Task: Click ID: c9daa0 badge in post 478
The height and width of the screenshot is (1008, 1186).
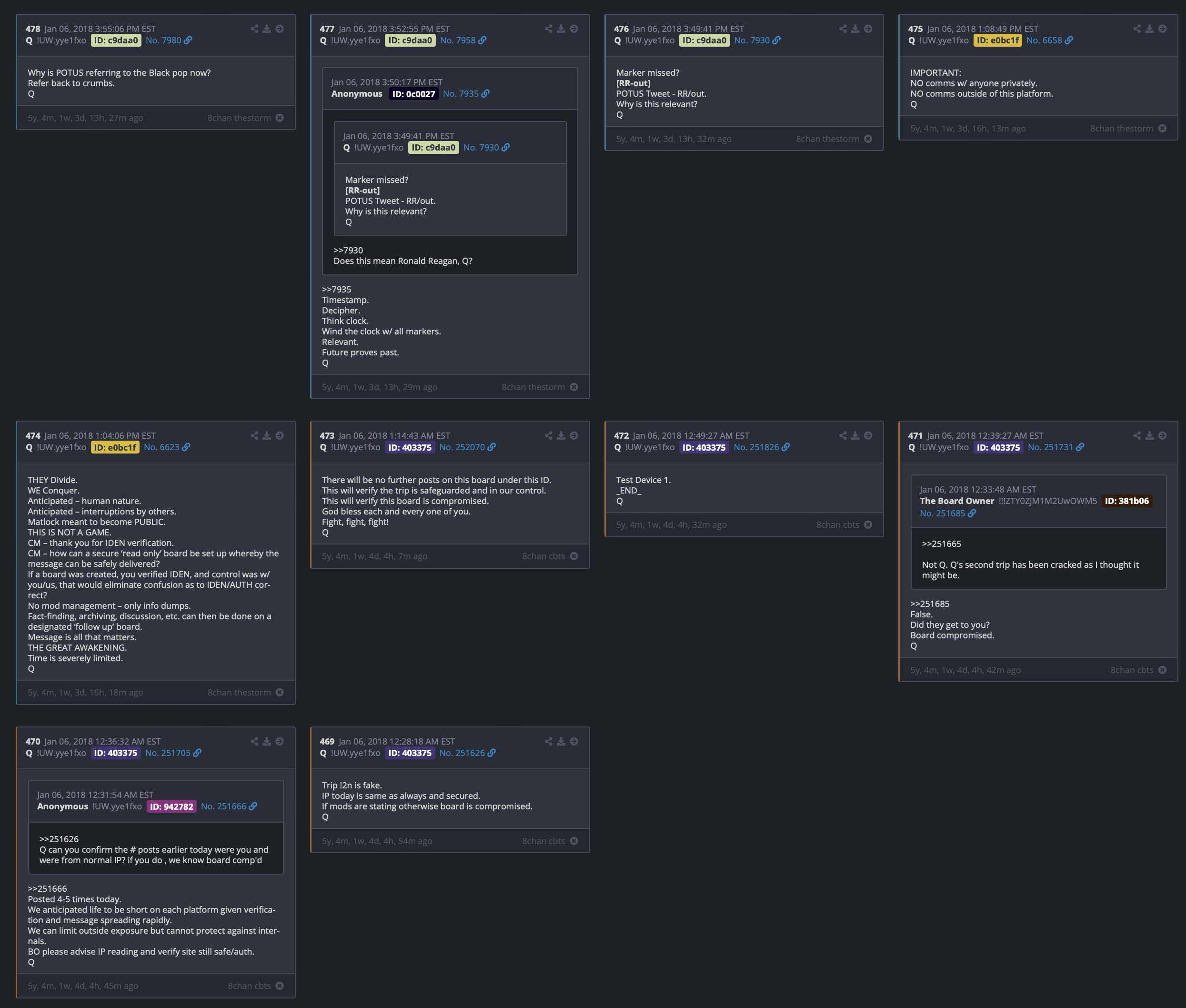Action: 116,40
